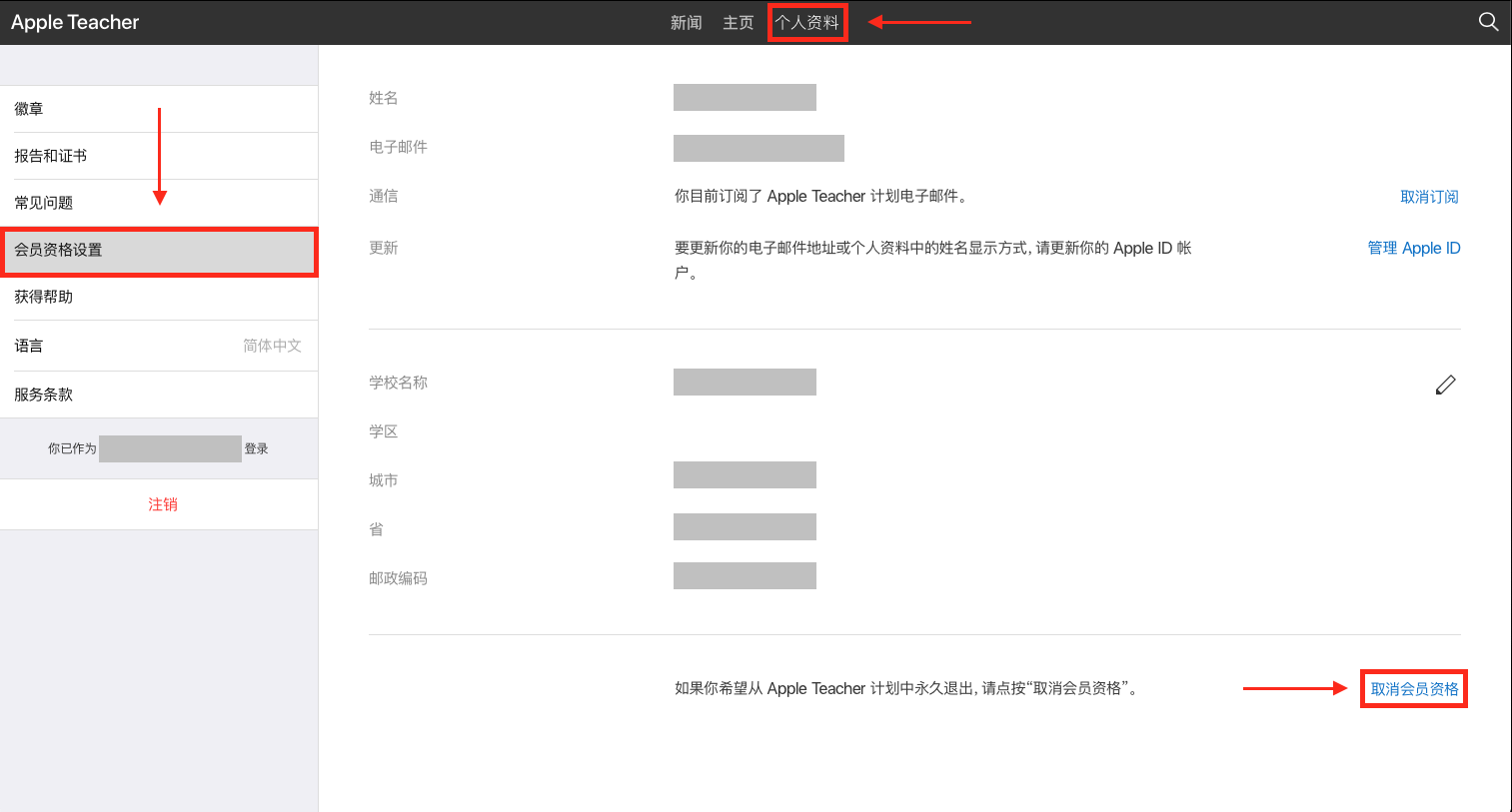The width and height of the screenshot is (1512, 812).
Task: Open the 个人资料 tab
Action: pyautogui.click(x=807, y=23)
